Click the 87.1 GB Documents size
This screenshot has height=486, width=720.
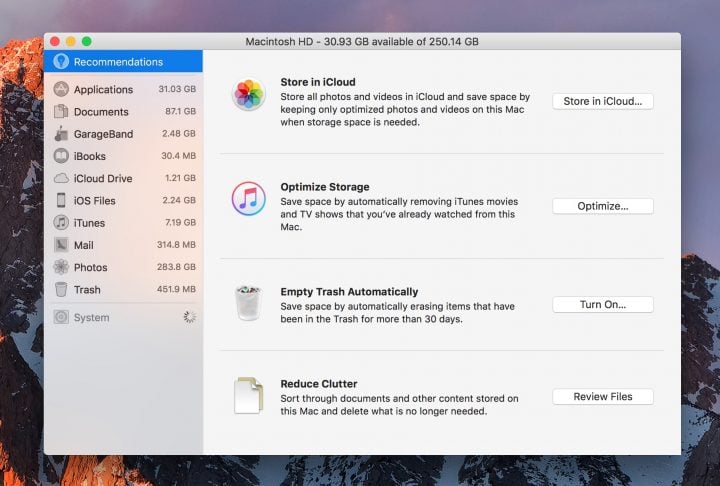(180, 111)
